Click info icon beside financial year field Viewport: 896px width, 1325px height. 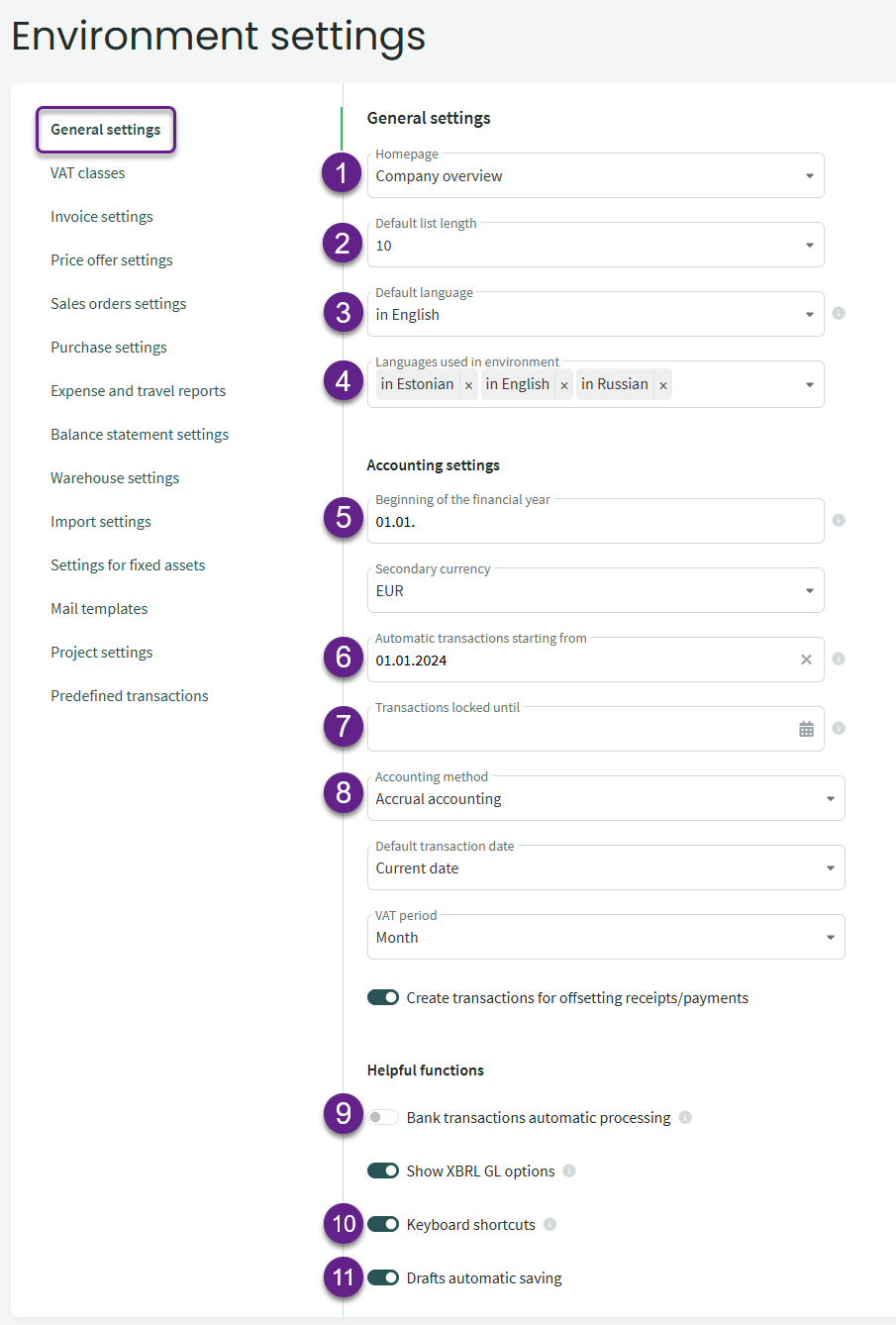click(x=839, y=520)
